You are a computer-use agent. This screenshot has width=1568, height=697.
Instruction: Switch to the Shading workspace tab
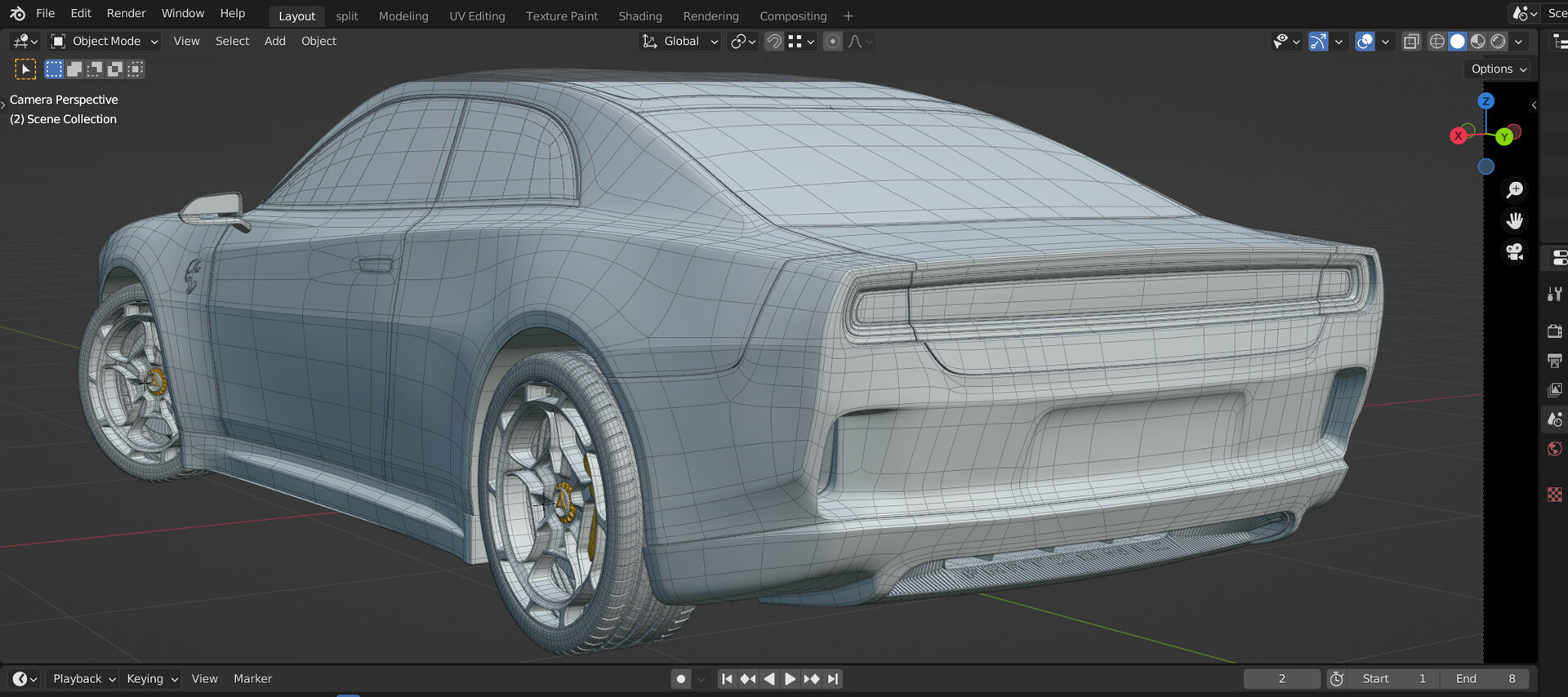(x=640, y=16)
